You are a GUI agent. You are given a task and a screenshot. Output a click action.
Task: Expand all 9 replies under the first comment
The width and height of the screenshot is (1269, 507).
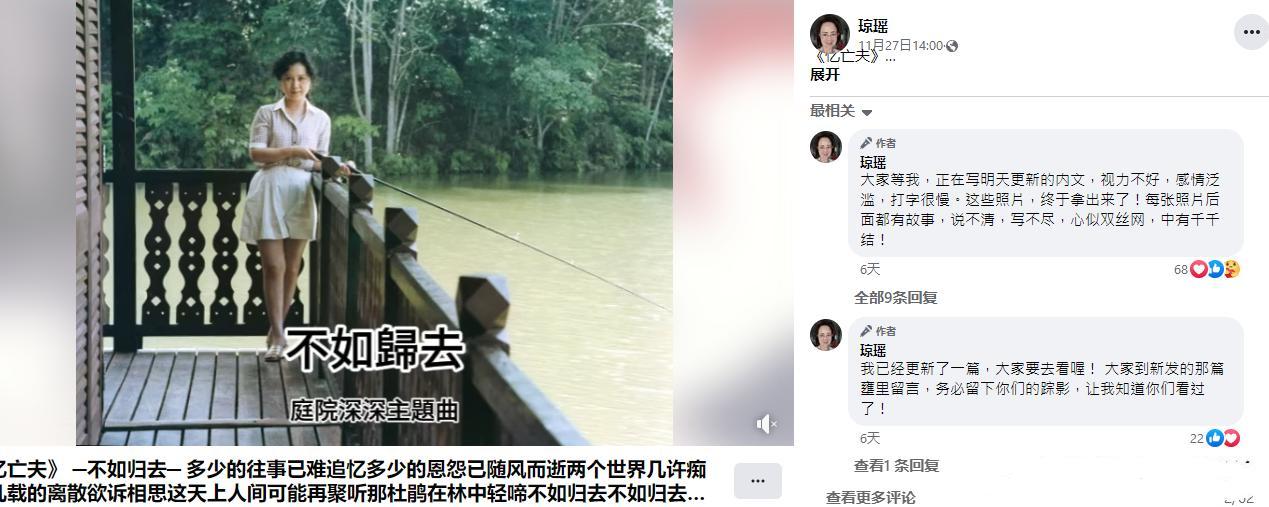895,297
